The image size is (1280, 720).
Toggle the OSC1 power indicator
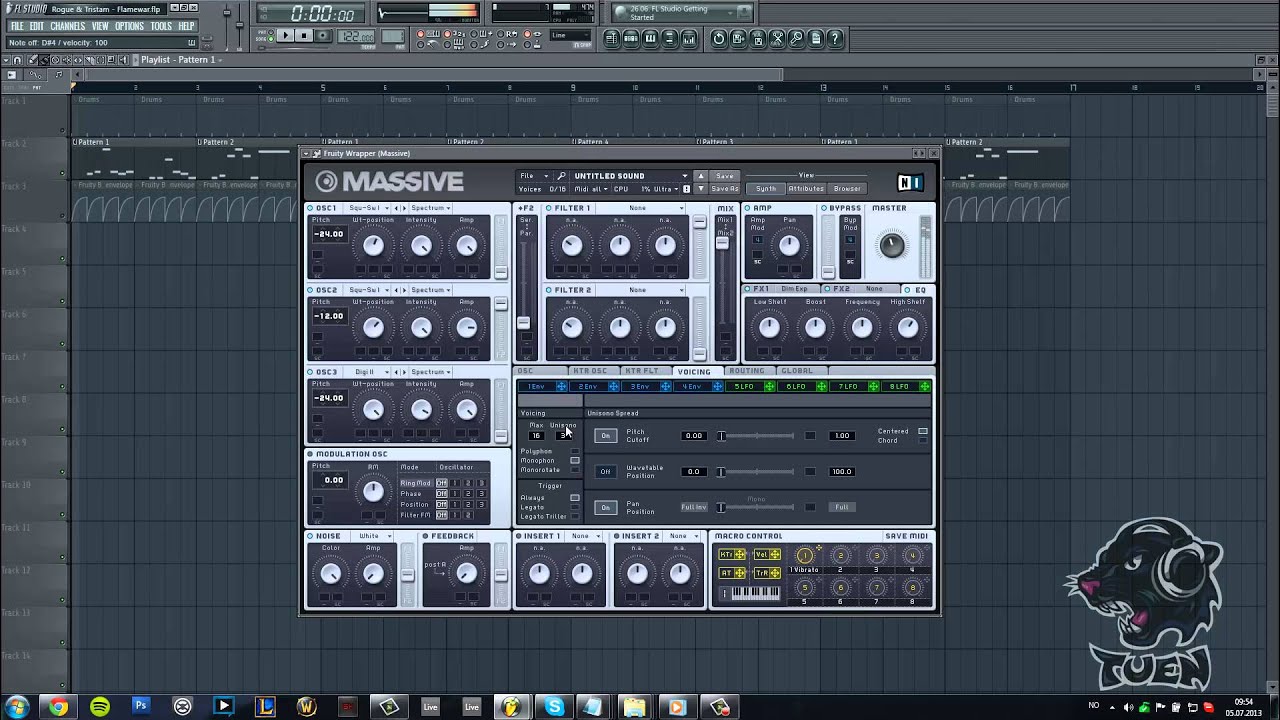(x=310, y=208)
